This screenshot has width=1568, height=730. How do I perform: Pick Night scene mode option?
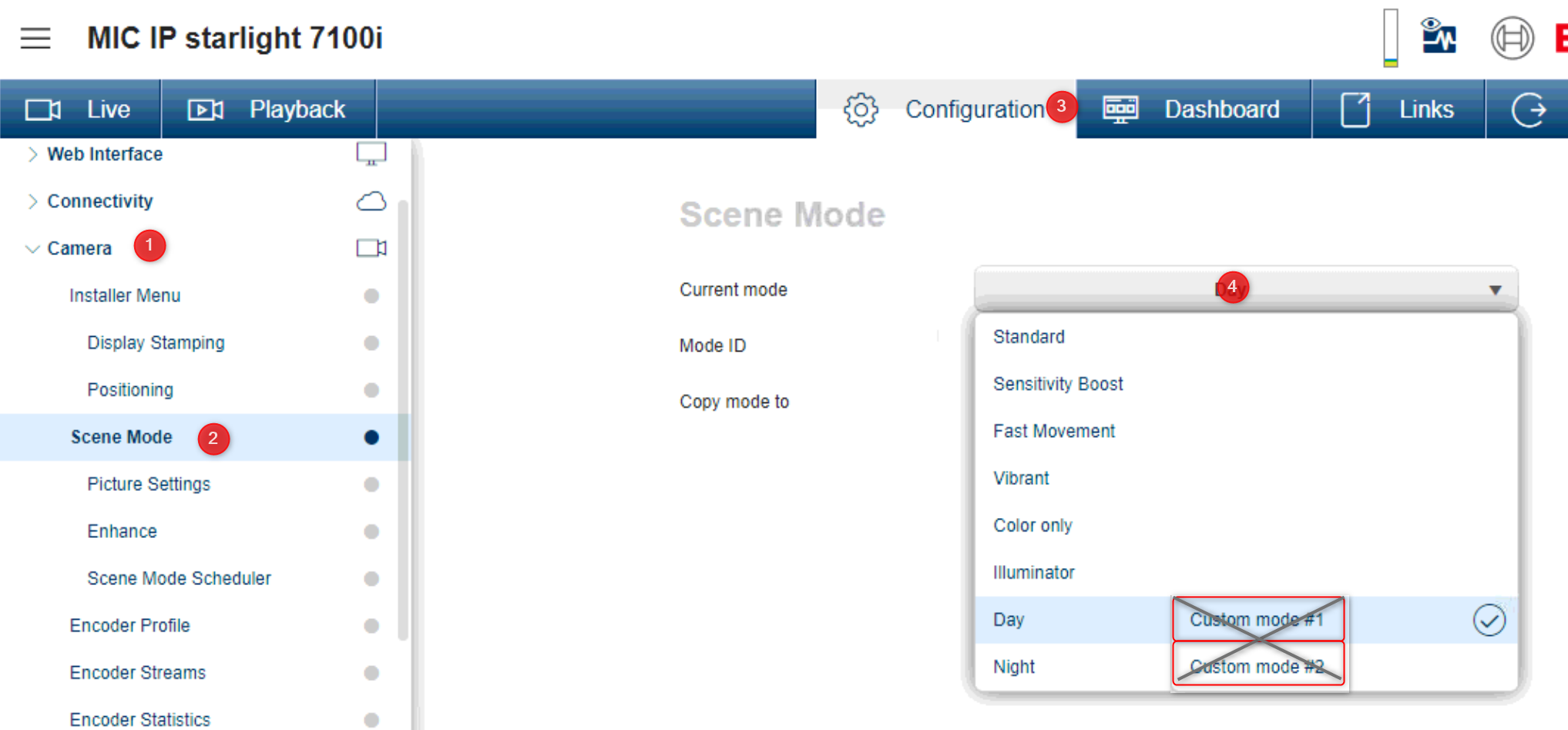[1246, 667]
